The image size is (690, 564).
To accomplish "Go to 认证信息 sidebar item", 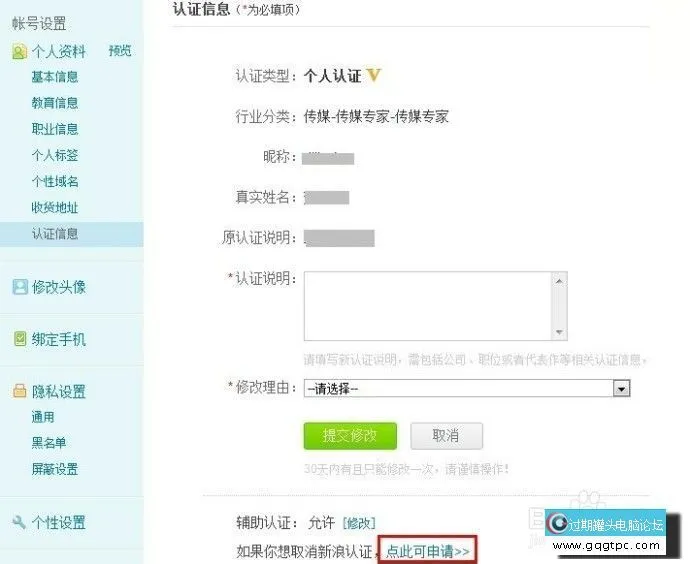I will [x=55, y=234].
